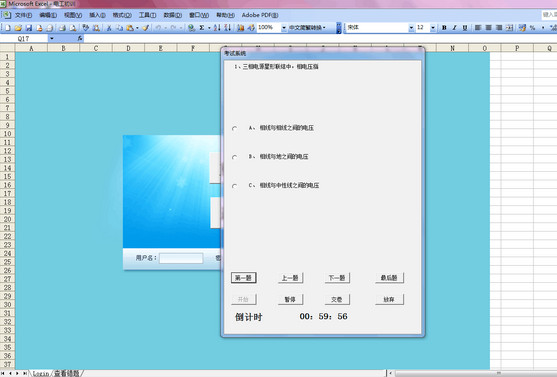The image size is (557, 377).
Task: Open the 编辑 (Edit) menu
Action: [x=48, y=15]
